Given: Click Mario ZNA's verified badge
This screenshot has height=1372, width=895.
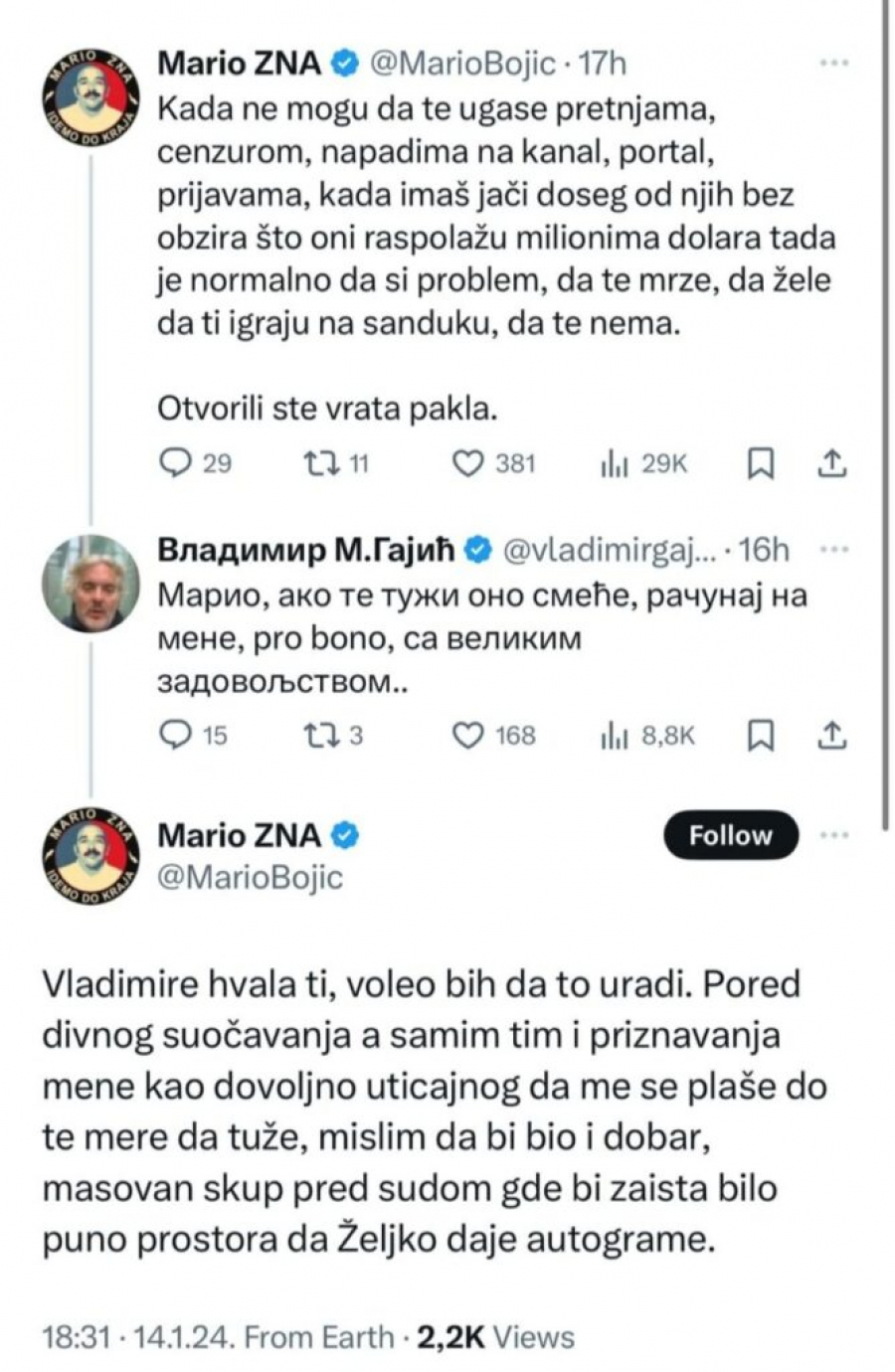Looking at the screenshot, I should tap(343, 62).
